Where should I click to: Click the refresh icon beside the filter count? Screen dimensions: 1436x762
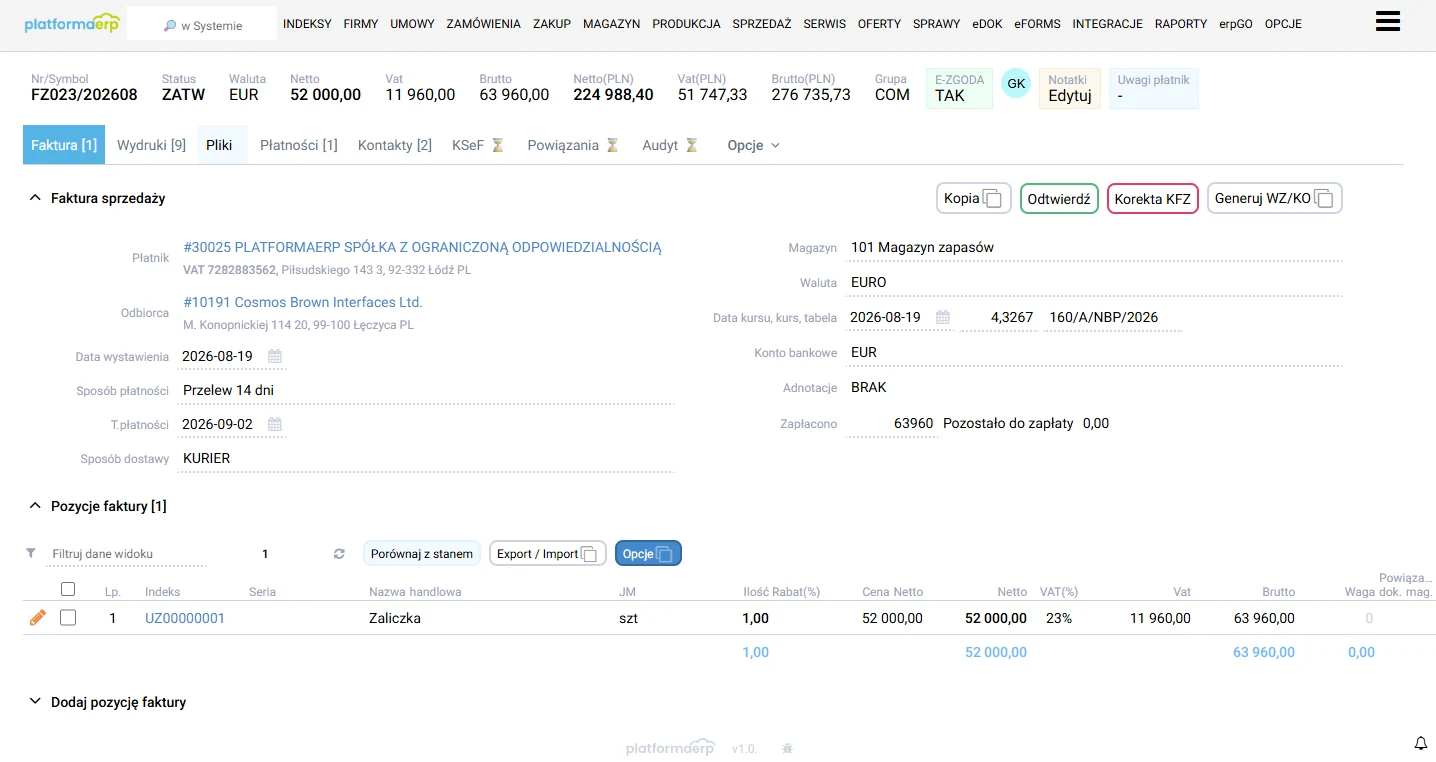click(339, 554)
